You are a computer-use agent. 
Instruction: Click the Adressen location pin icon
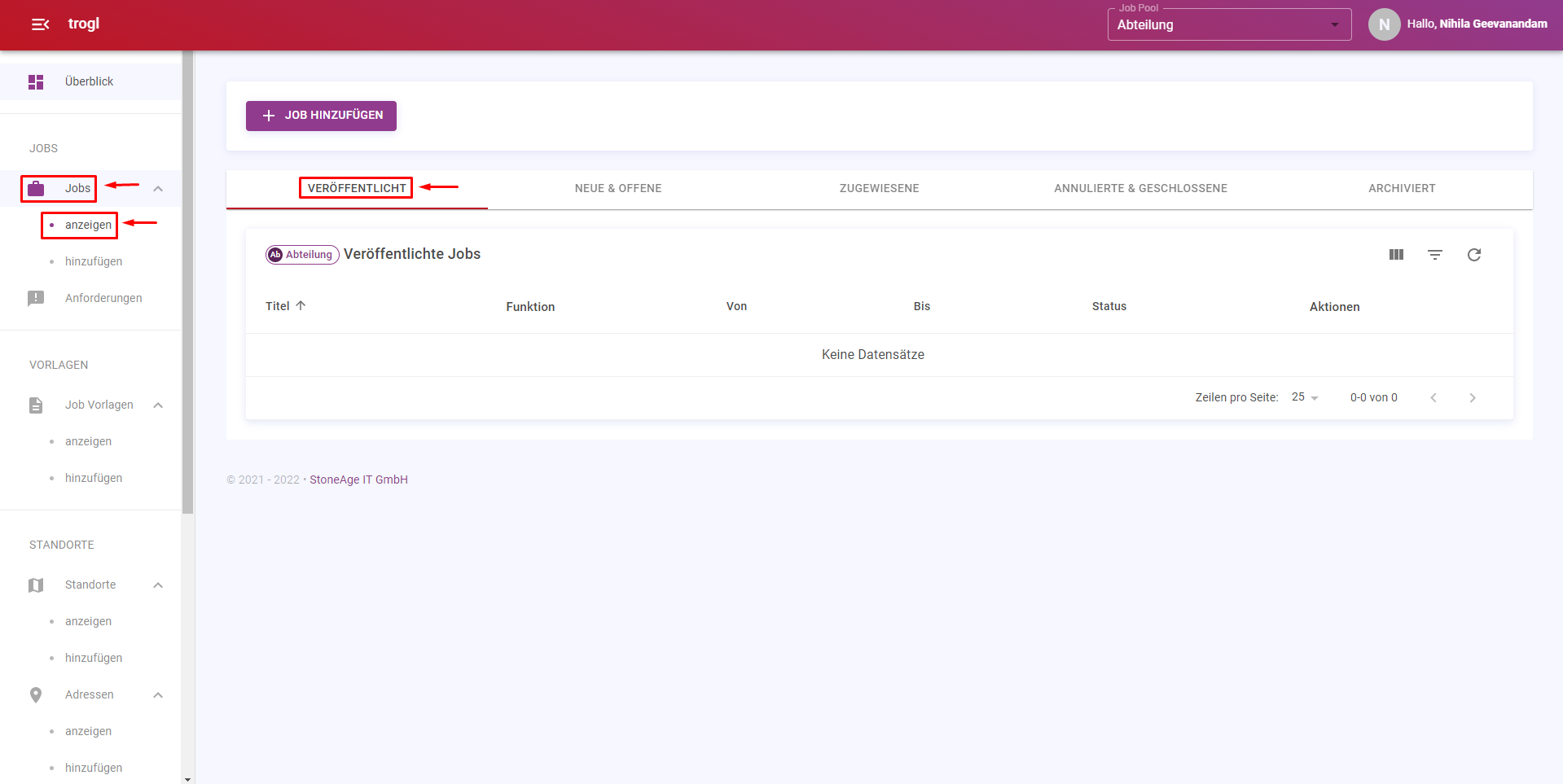tap(36, 694)
